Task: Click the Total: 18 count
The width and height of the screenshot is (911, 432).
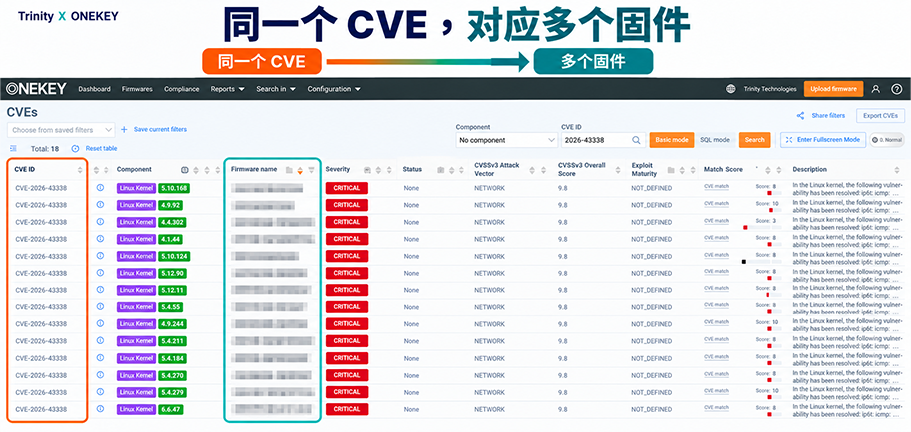Action: pos(45,149)
